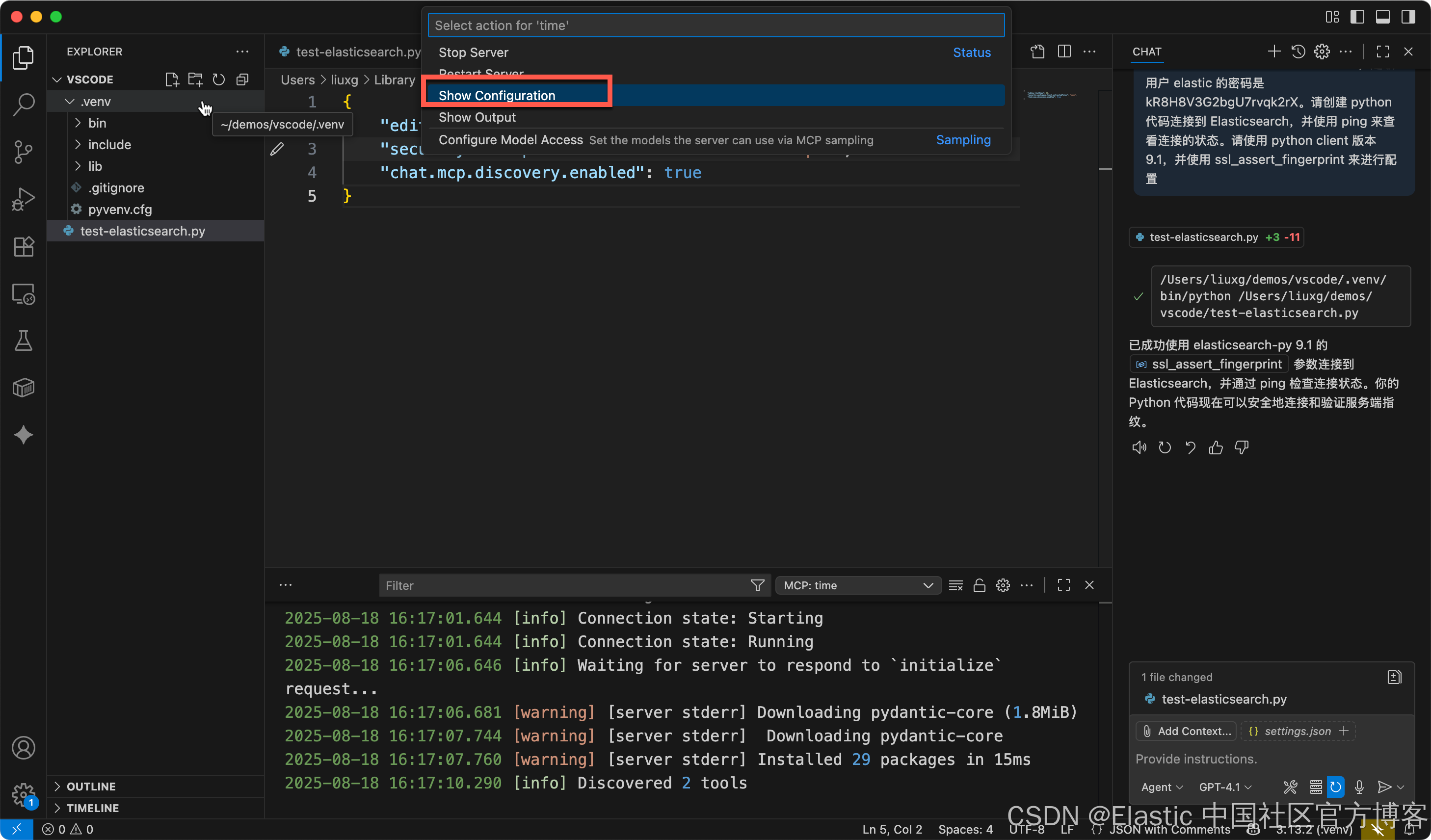Configure chat tools icon
1431x840 pixels.
click(x=1290, y=787)
